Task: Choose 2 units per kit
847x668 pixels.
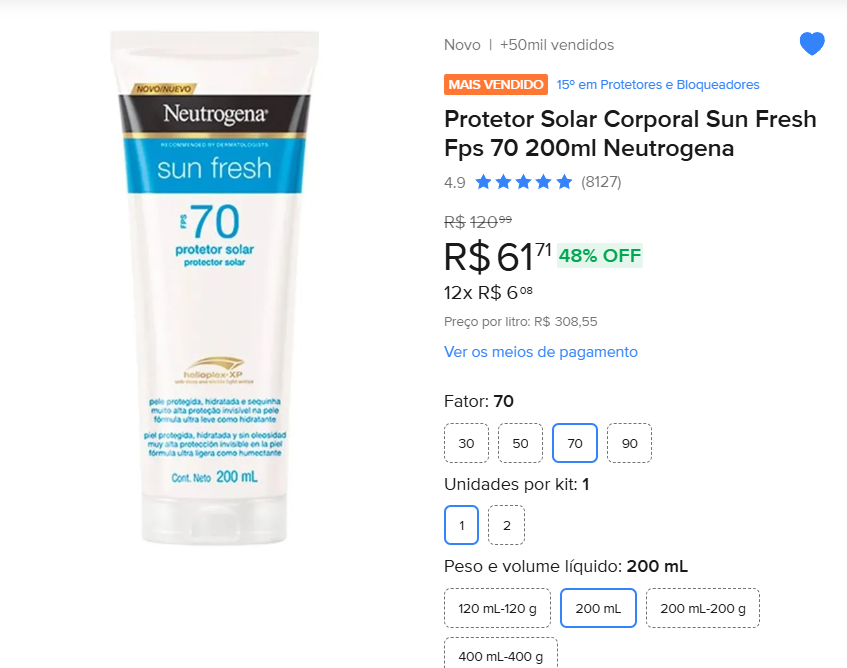Action: (x=506, y=525)
